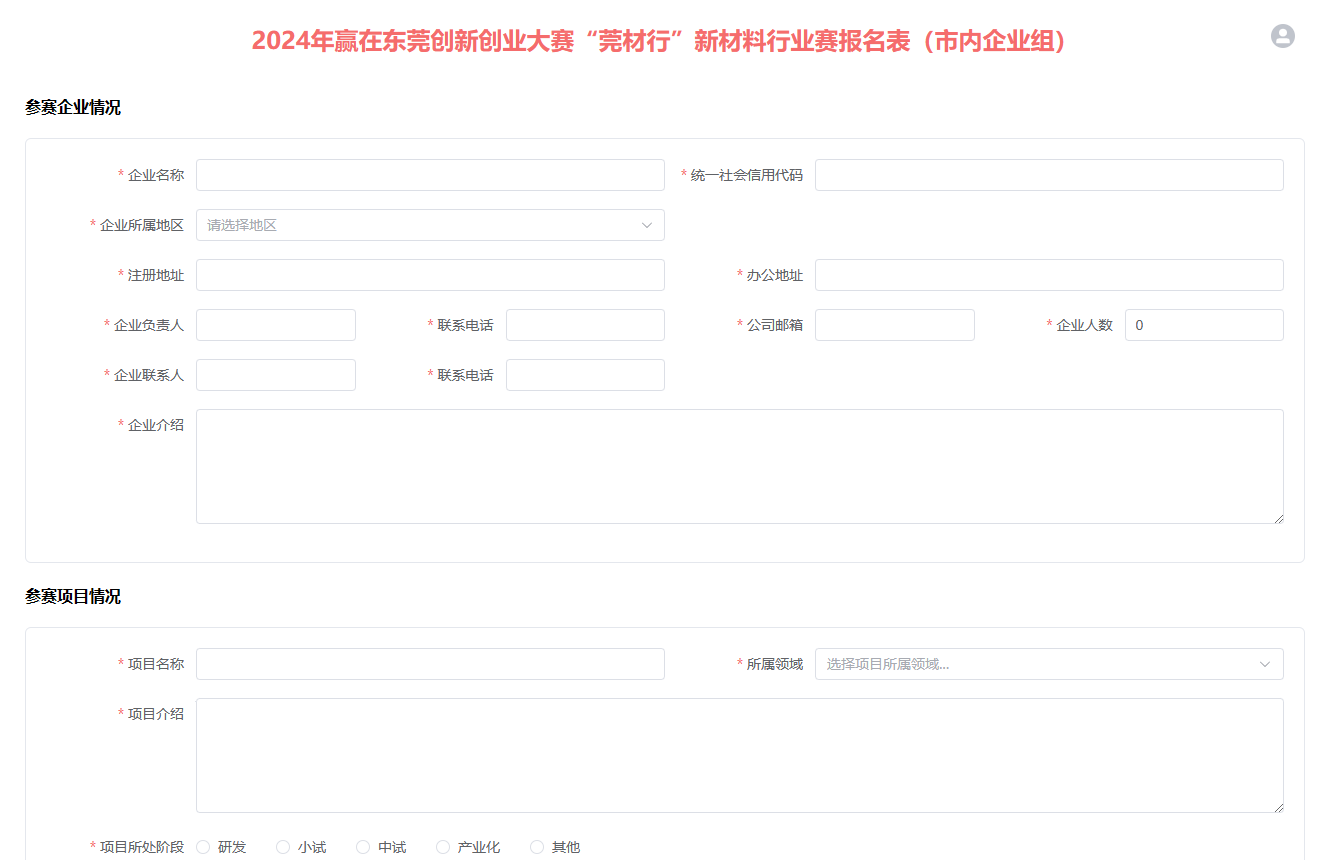This screenshot has height=860, width=1343.
Task: Choose 小试 as project stage
Action: [283, 847]
